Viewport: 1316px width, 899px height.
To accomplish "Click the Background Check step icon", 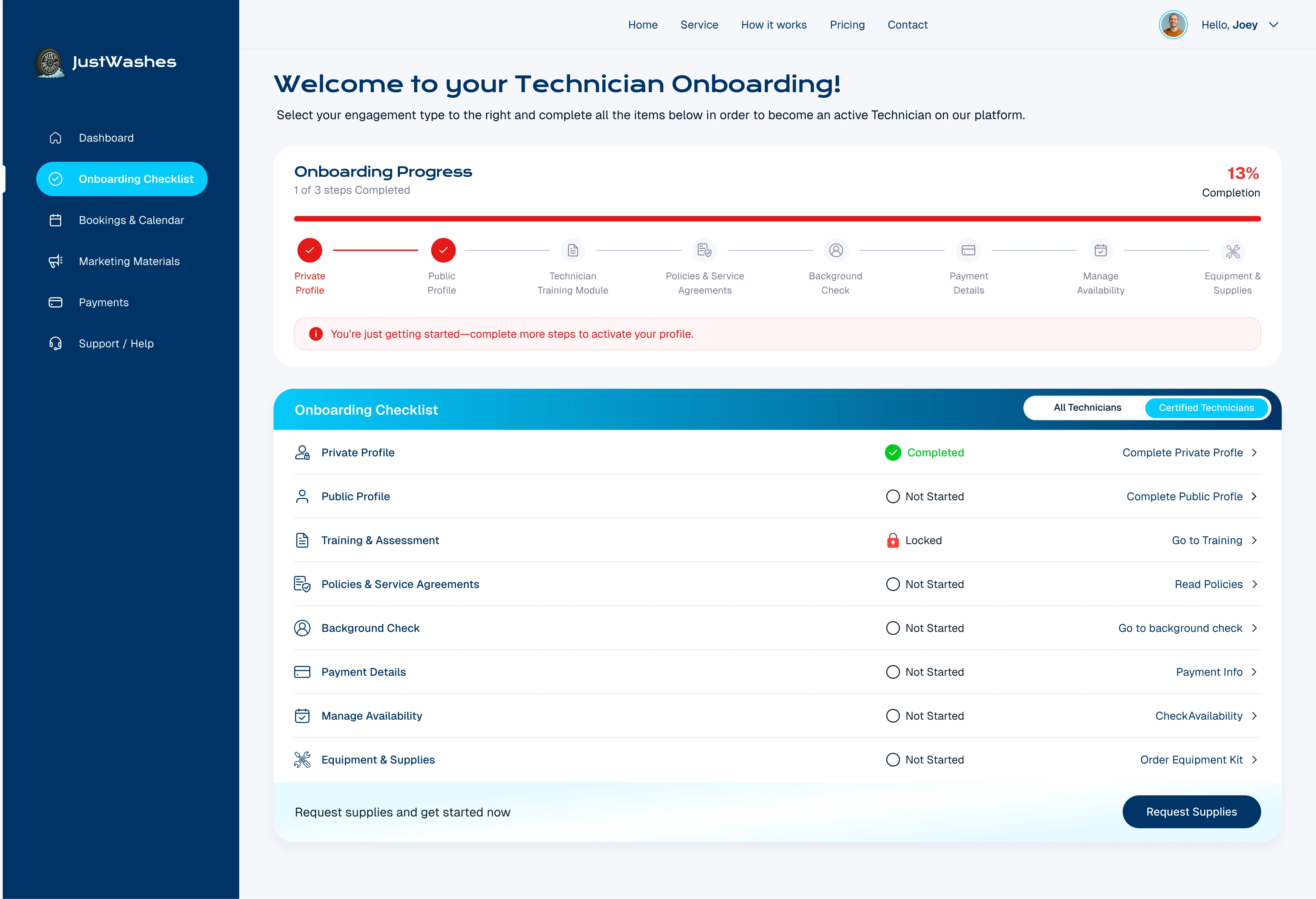I will point(836,250).
